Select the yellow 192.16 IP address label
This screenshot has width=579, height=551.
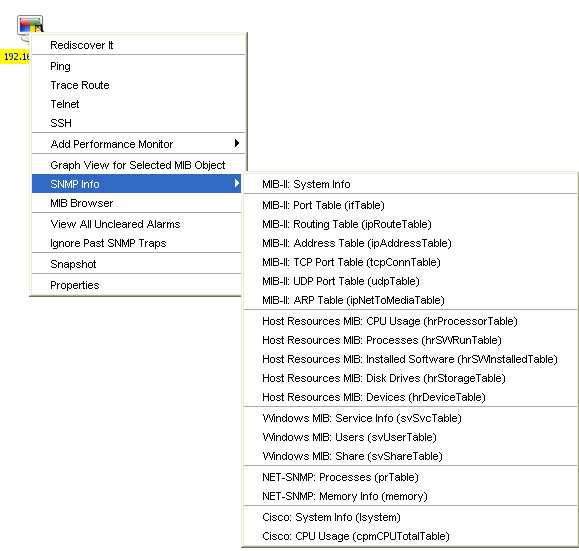[15, 57]
